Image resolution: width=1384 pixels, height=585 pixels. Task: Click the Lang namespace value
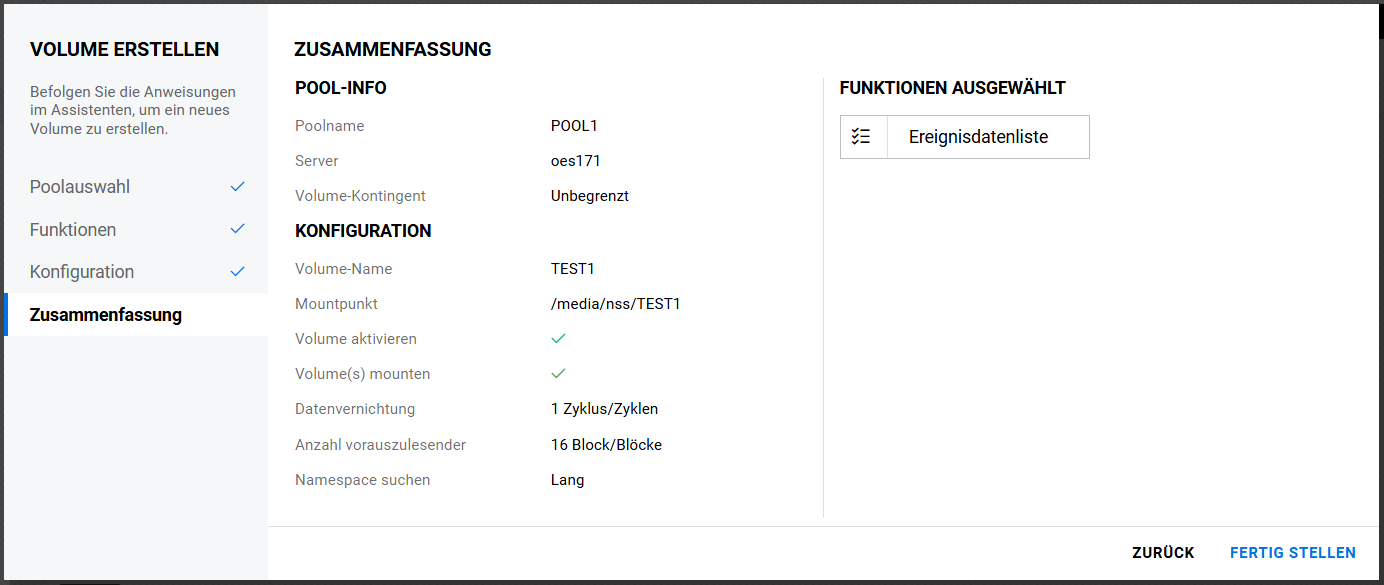tap(567, 480)
